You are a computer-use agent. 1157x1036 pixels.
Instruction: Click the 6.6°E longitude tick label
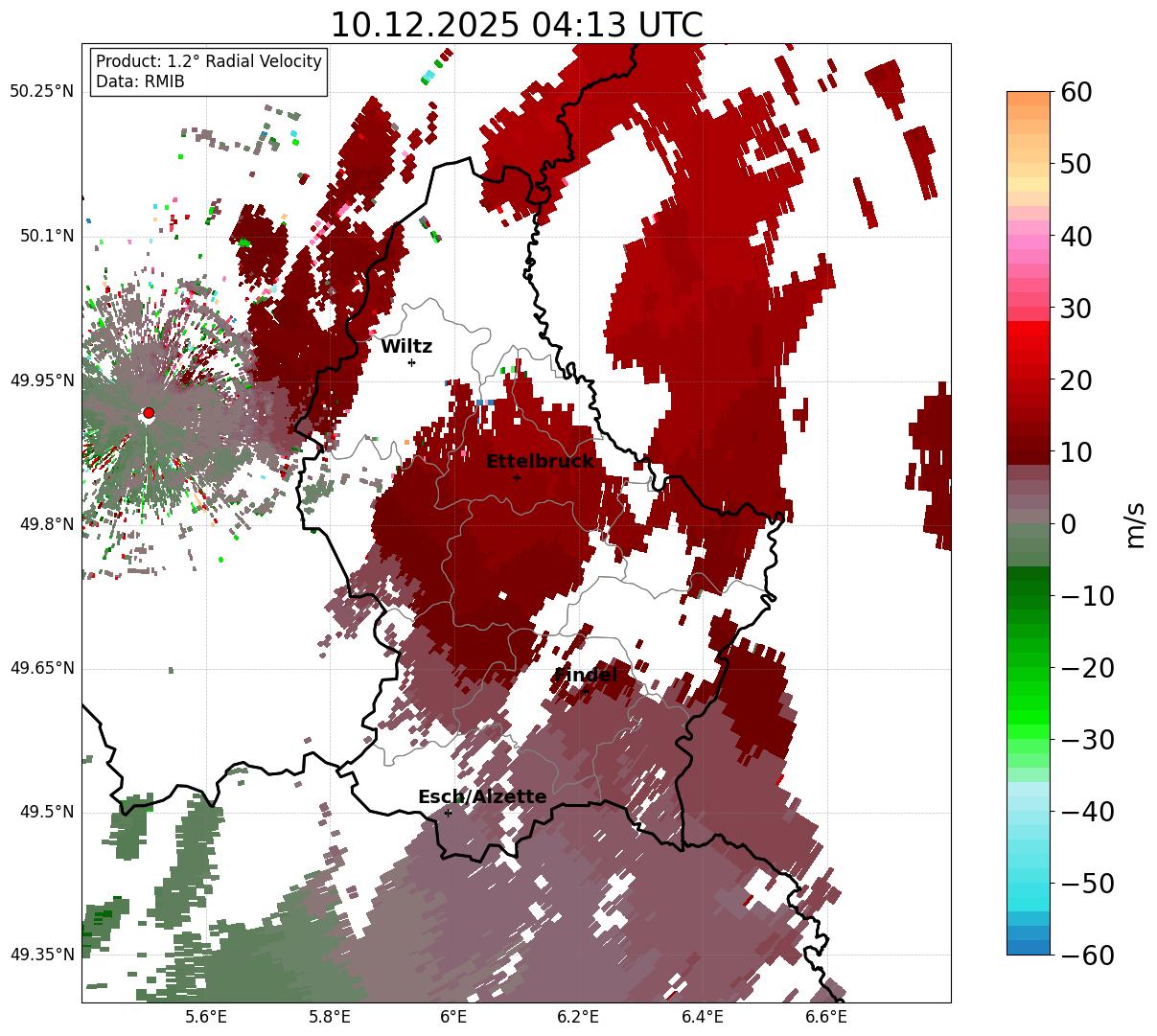pyautogui.click(x=826, y=1017)
